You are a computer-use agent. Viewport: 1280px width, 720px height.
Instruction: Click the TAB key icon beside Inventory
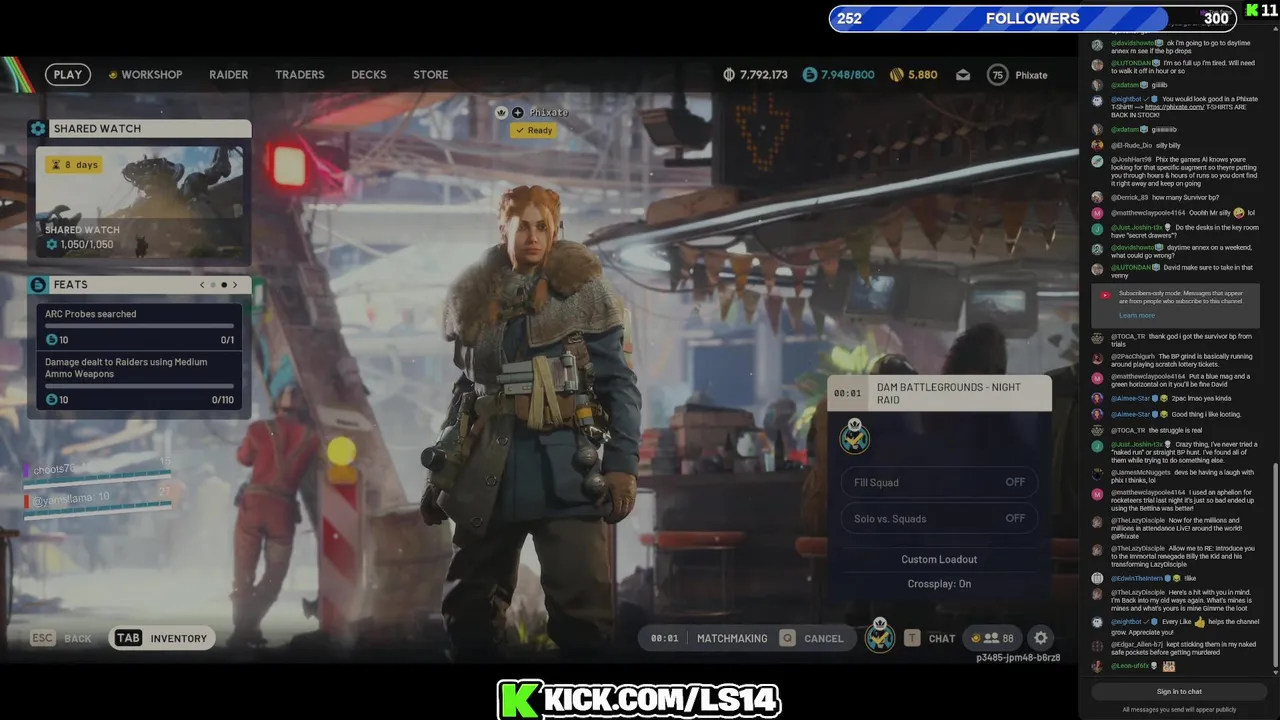(x=128, y=638)
